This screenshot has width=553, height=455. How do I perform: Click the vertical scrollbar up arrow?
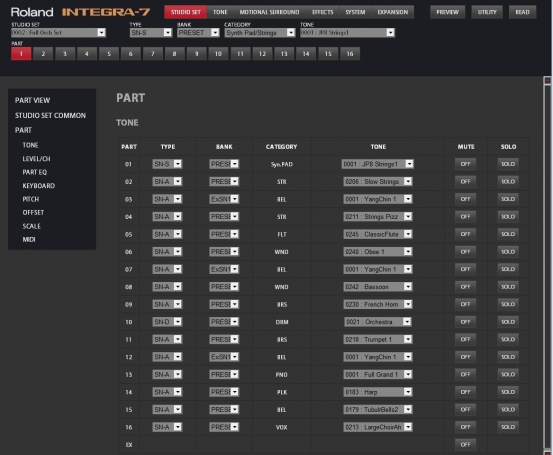pyautogui.click(x=547, y=80)
